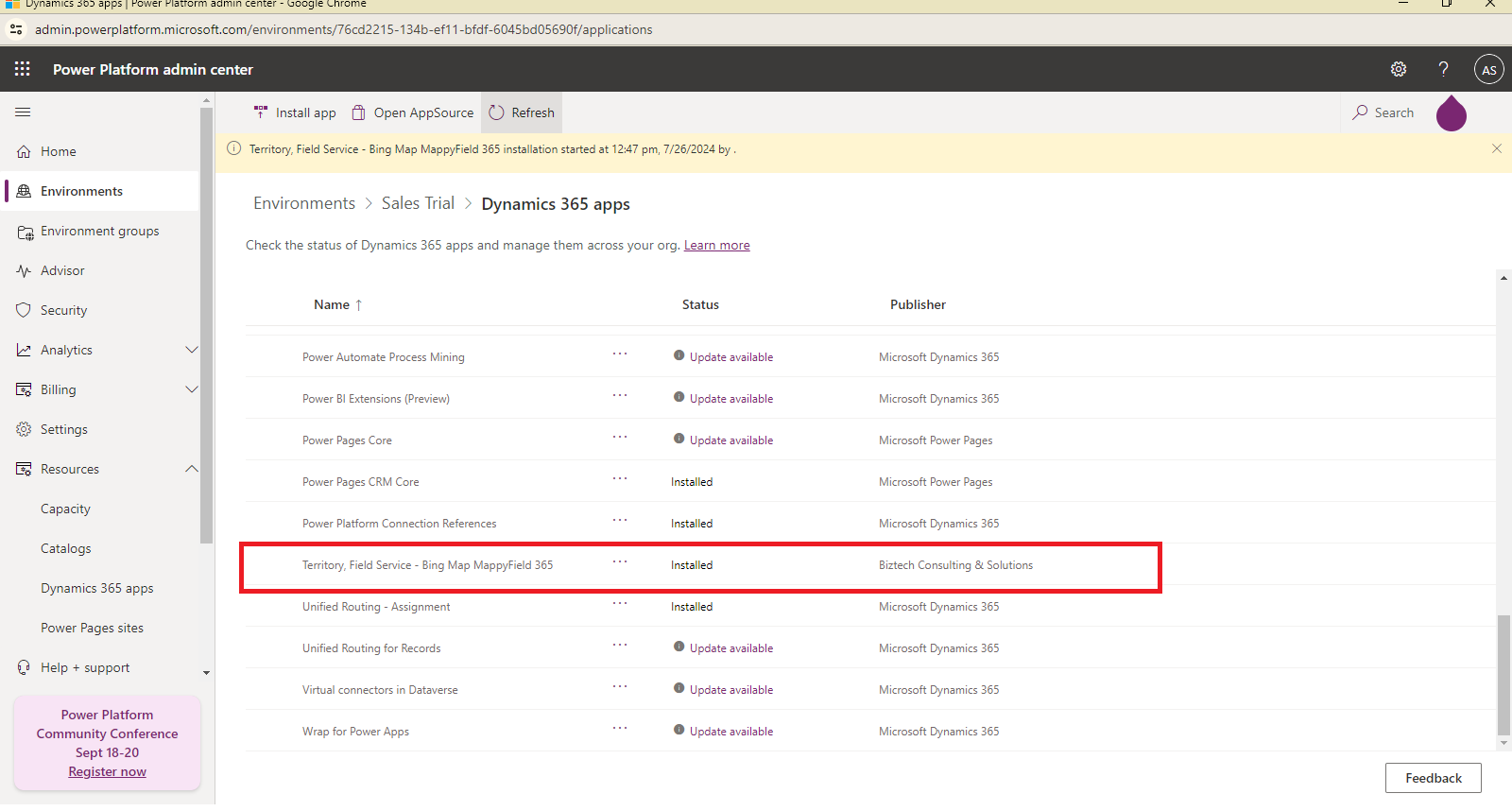The width and height of the screenshot is (1512, 811).
Task: Open the app launcher waffle icon
Action: (23, 69)
